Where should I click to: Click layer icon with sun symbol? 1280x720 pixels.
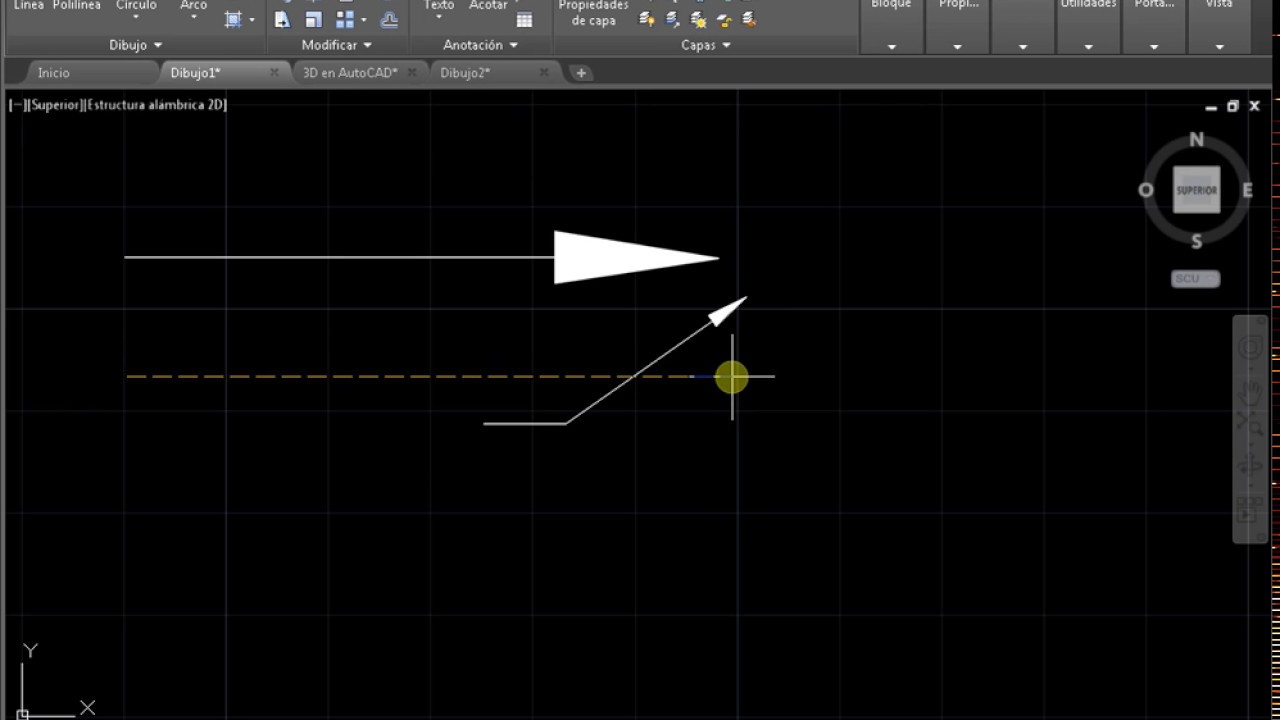698,20
